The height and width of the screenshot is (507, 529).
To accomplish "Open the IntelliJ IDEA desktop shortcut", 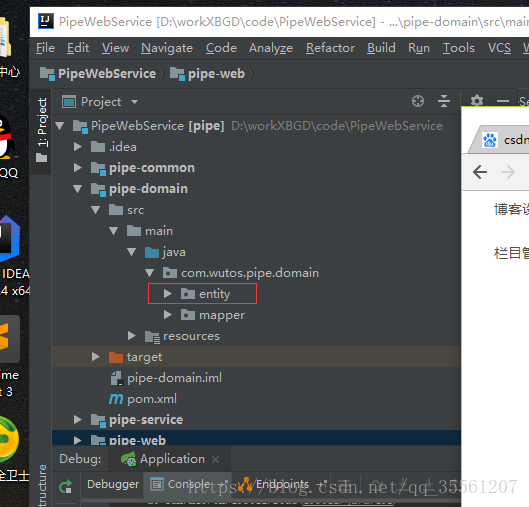I will [x=10, y=239].
